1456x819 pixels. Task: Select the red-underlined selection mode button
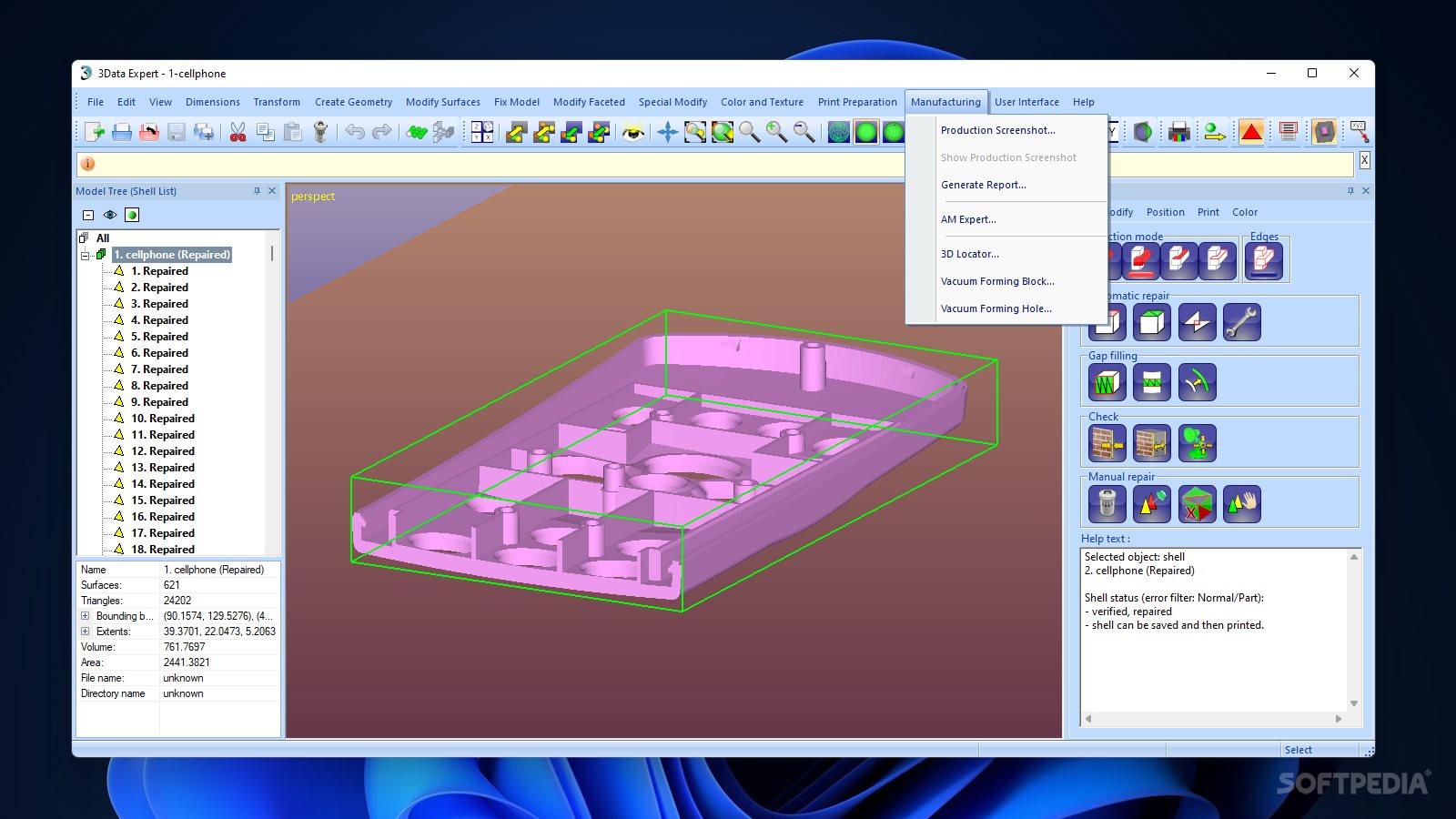(1141, 261)
